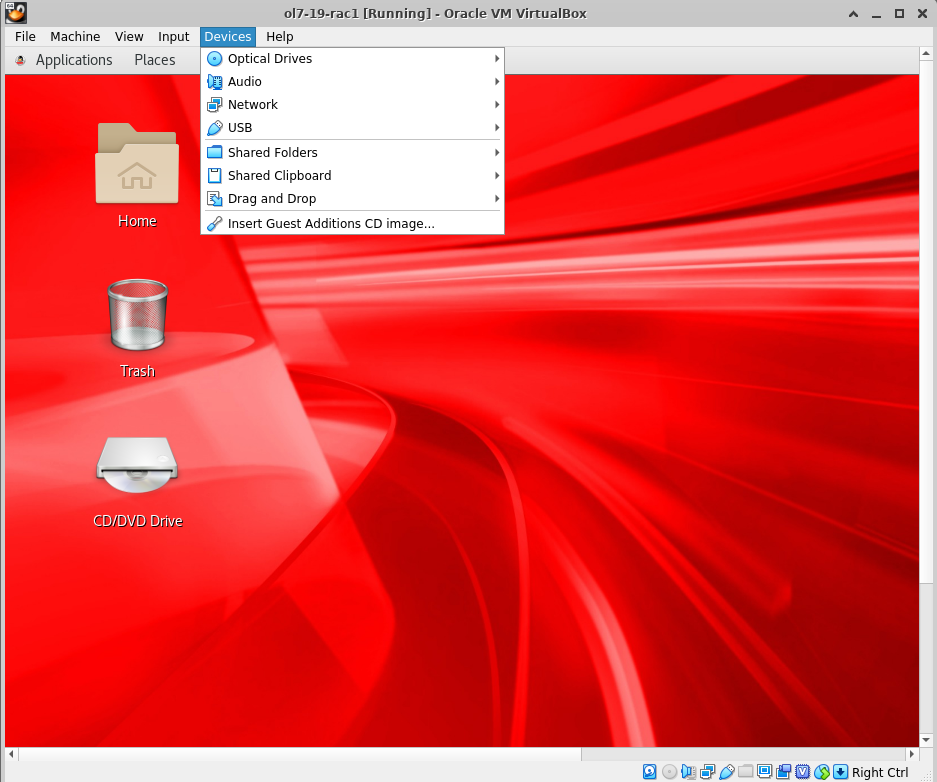Click the USB status bar icon

click(727, 772)
